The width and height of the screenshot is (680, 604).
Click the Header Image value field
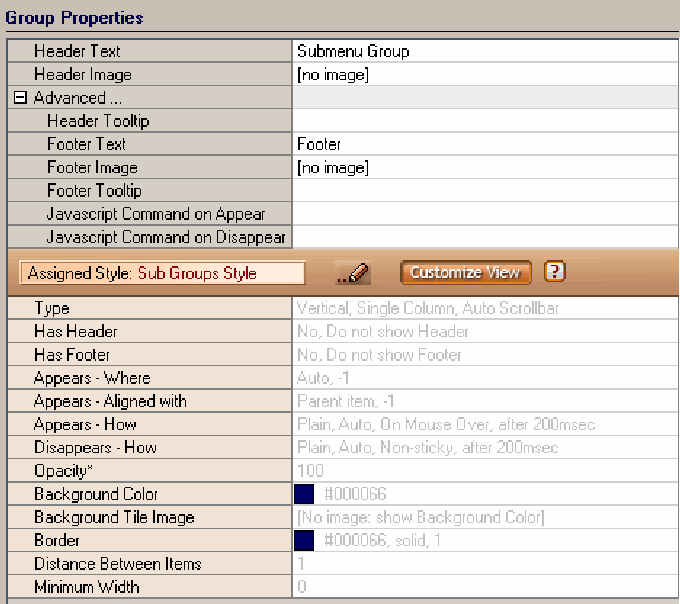pos(485,75)
